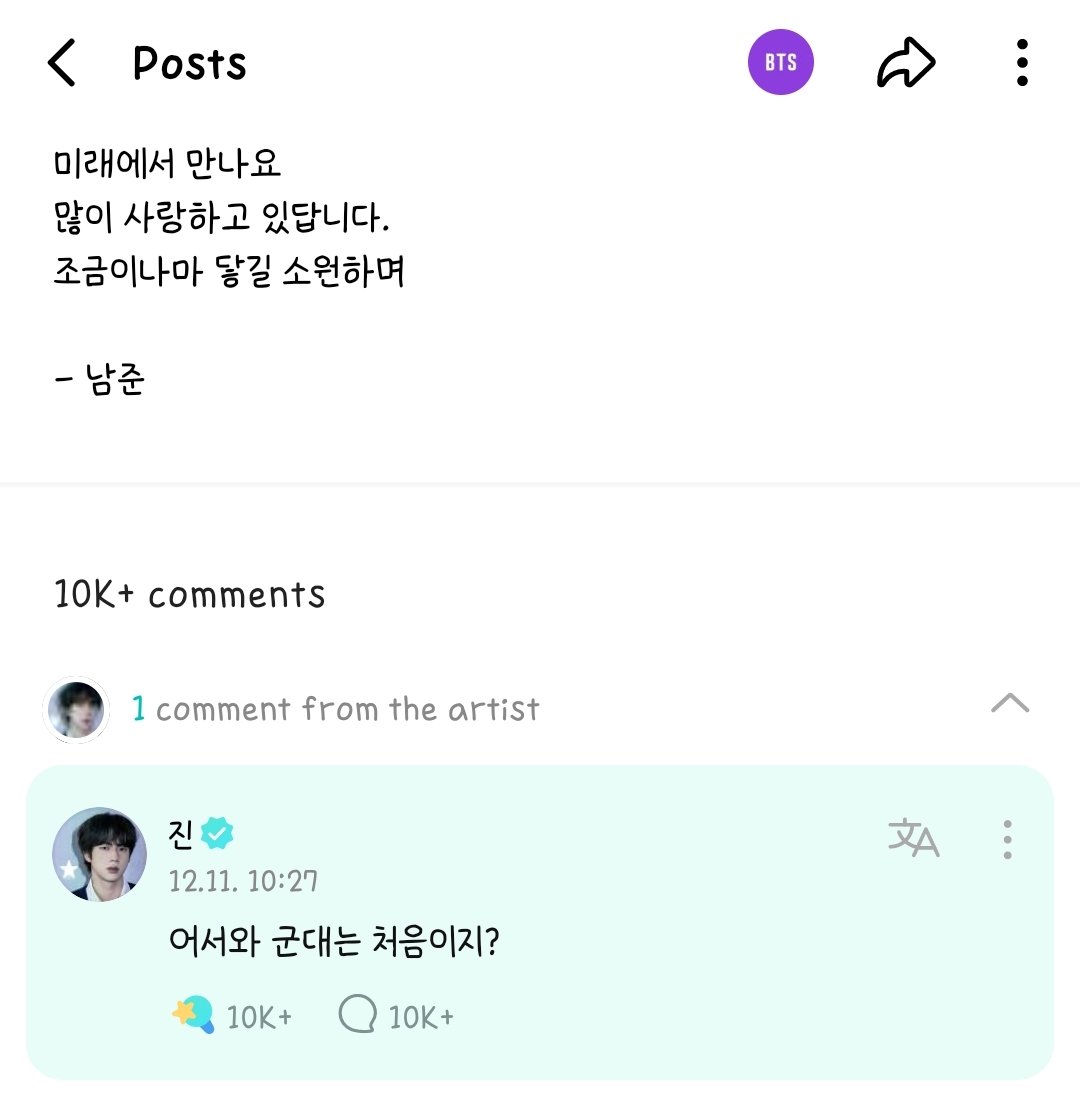The image size is (1080, 1109).
Task: Open more options on Jin's comment
Action: [x=1007, y=839]
